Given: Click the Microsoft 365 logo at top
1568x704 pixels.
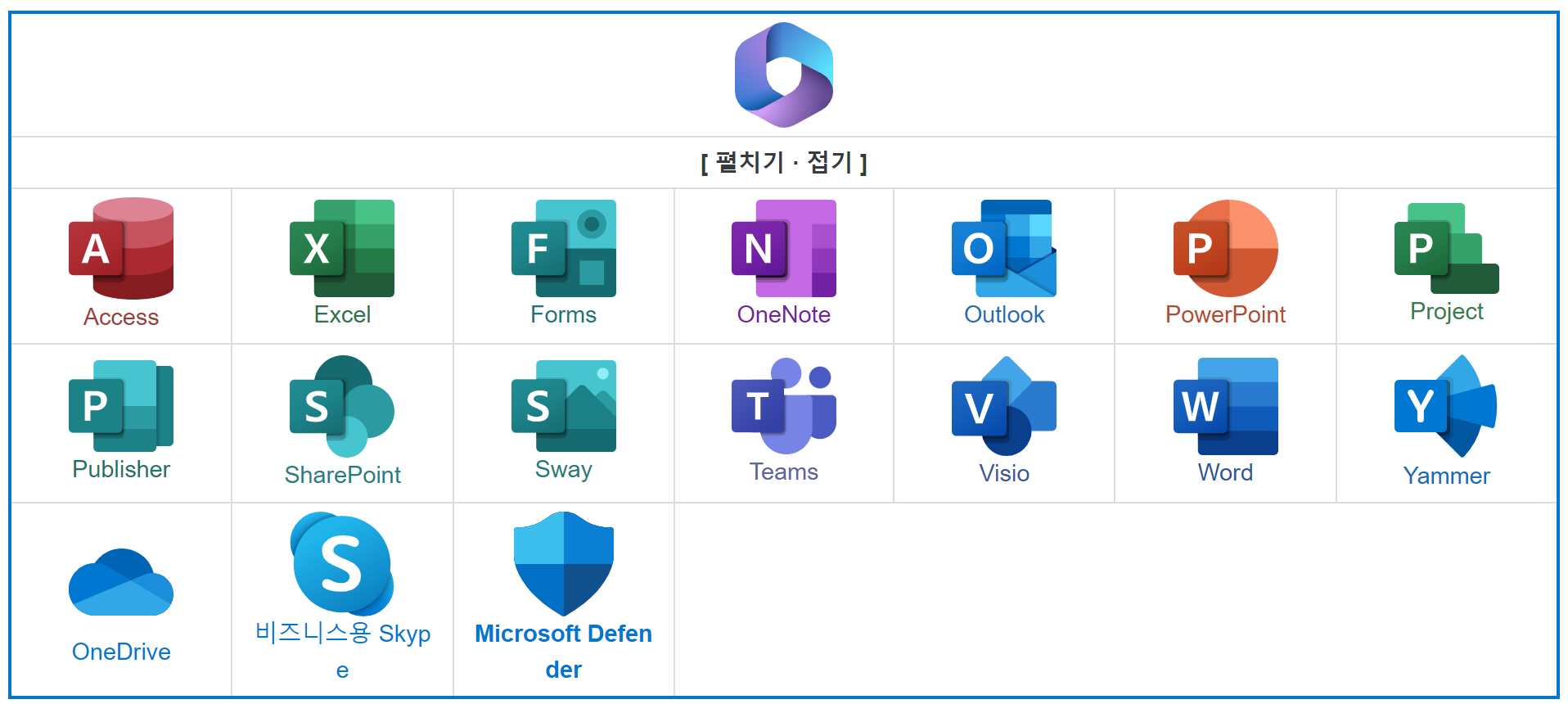Looking at the screenshot, I should click(784, 74).
